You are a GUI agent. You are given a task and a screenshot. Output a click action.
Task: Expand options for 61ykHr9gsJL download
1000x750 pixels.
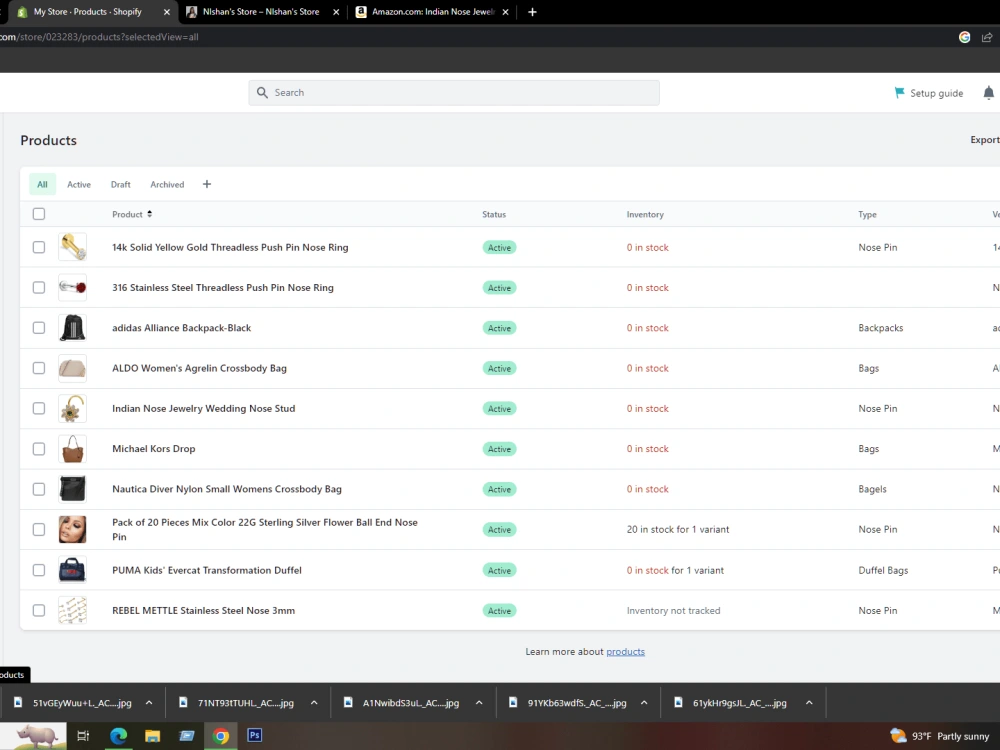[809, 703]
